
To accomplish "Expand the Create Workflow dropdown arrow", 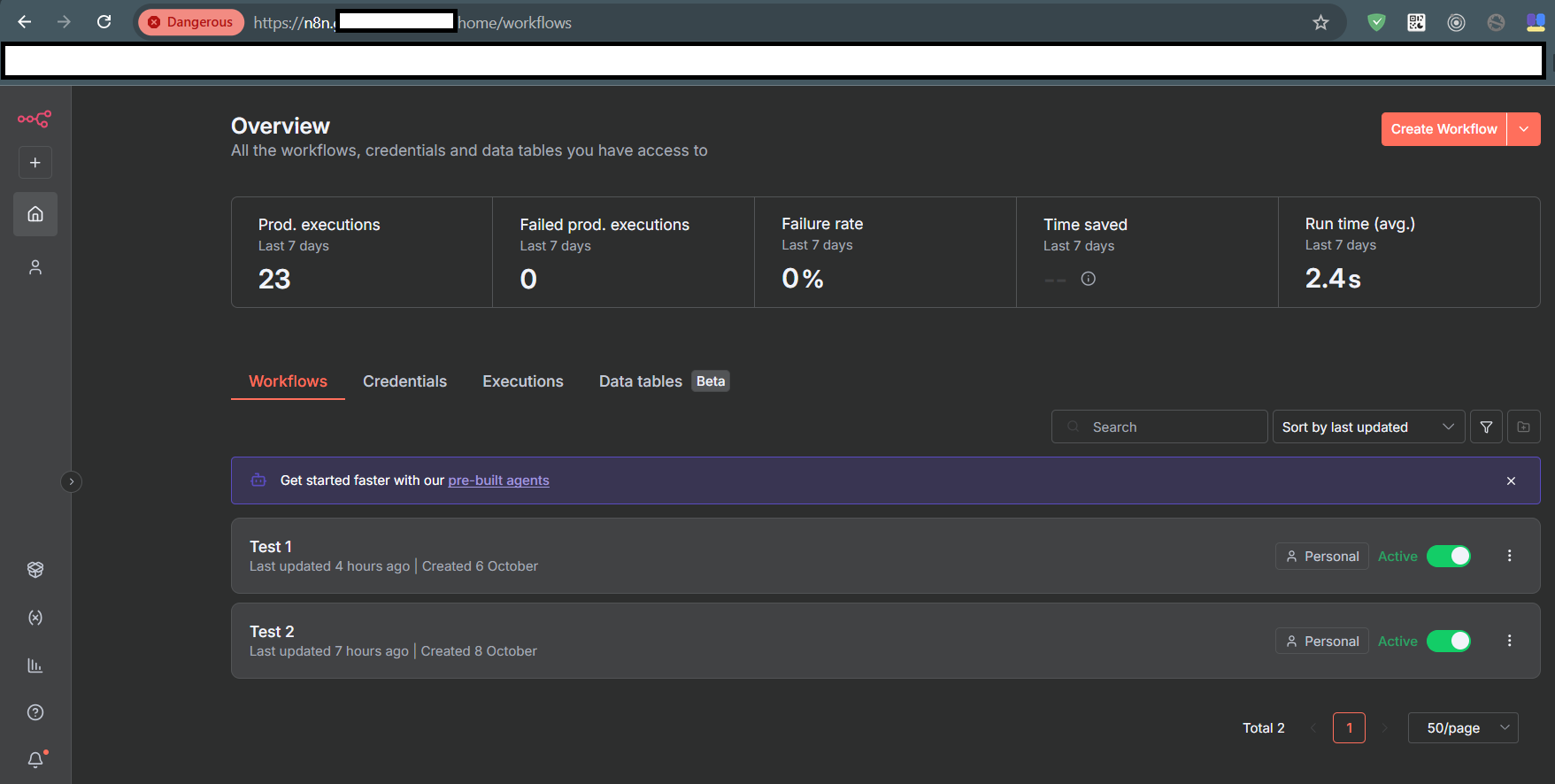I will [x=1524, y=129].
